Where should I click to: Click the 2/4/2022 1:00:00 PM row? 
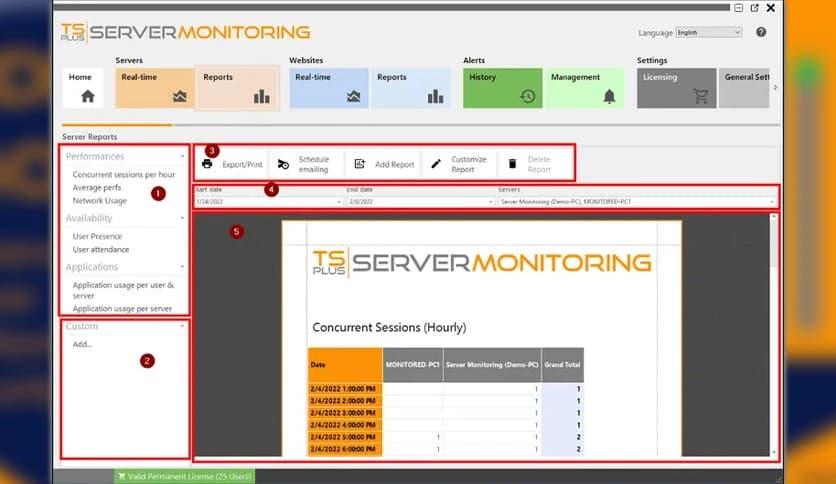pyautogui.click(x=446, y=389)
